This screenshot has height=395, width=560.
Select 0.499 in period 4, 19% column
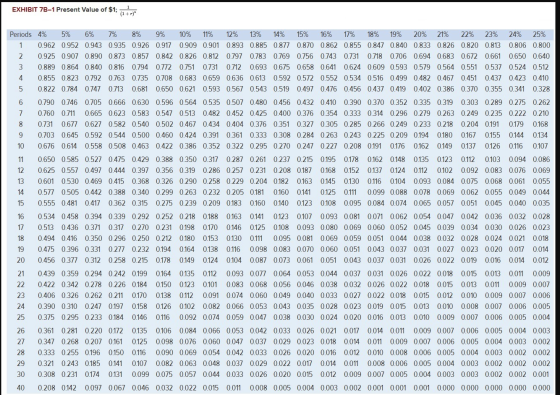398,78
